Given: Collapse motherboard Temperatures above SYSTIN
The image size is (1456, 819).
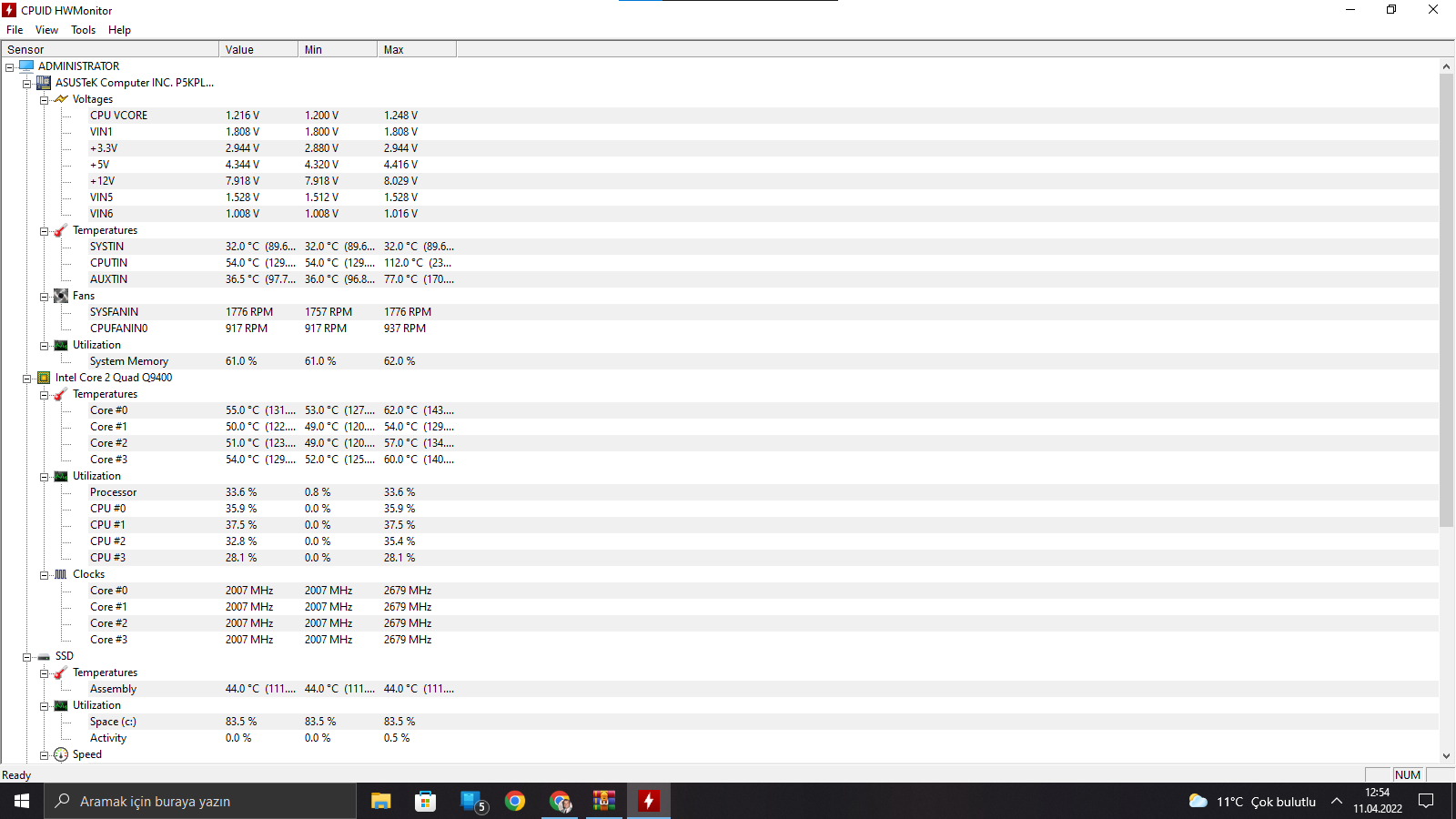Looking at the screenshot, I should [x=44, y=230].
